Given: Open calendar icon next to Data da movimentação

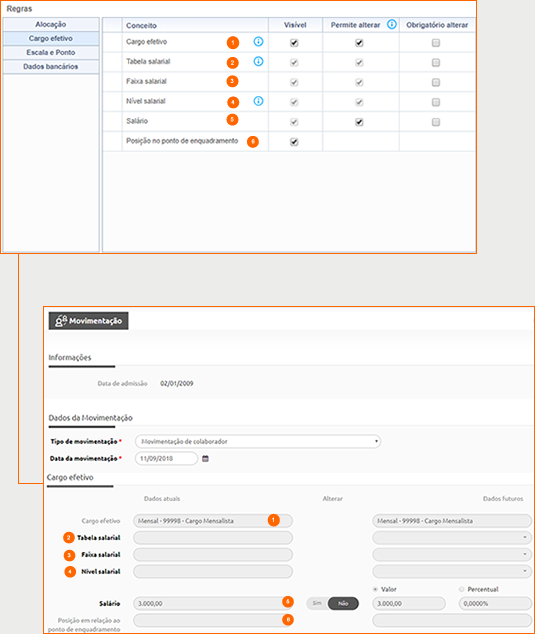Looking at the screenshot, I should [205, 459].
